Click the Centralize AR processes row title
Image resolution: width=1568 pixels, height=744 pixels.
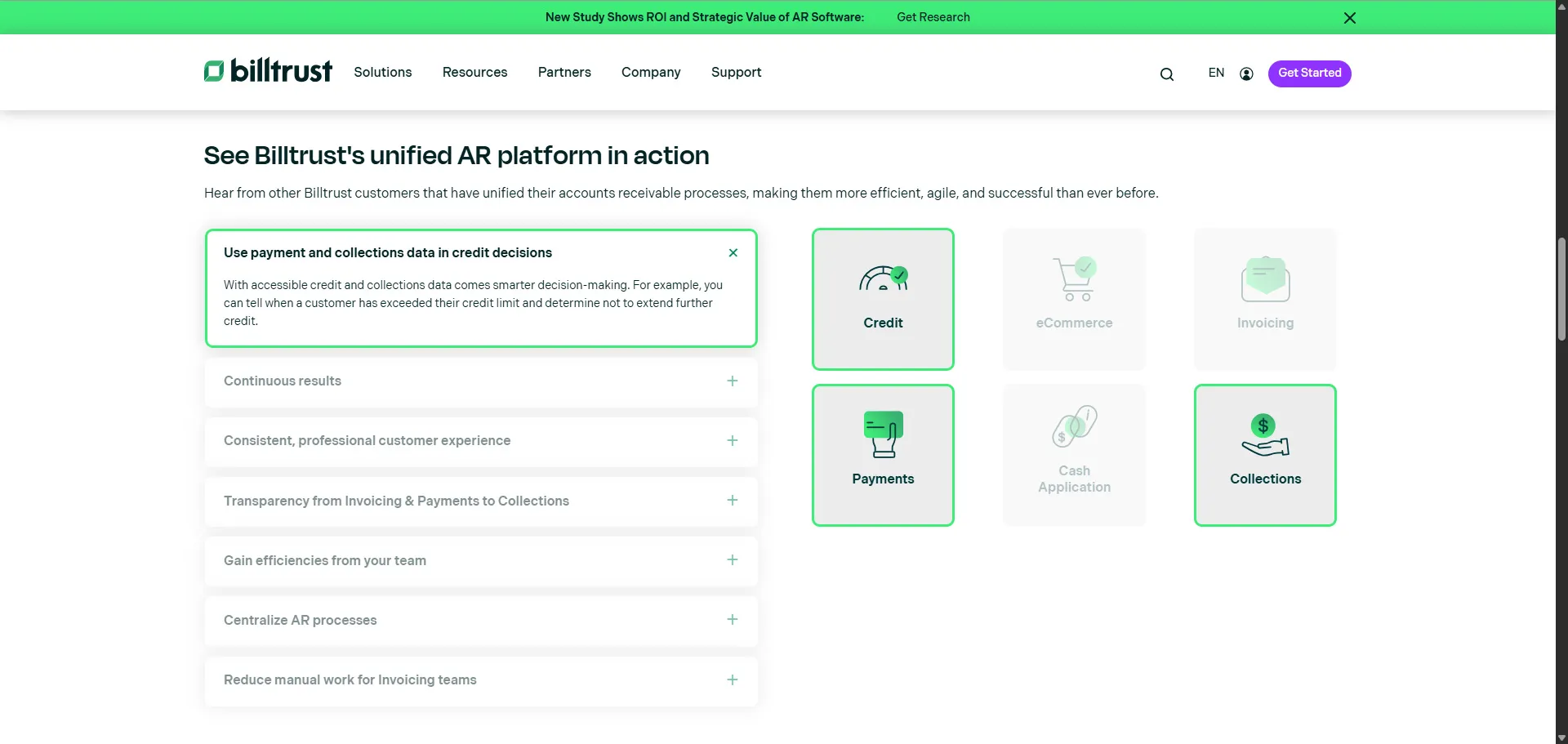(301, 621)
